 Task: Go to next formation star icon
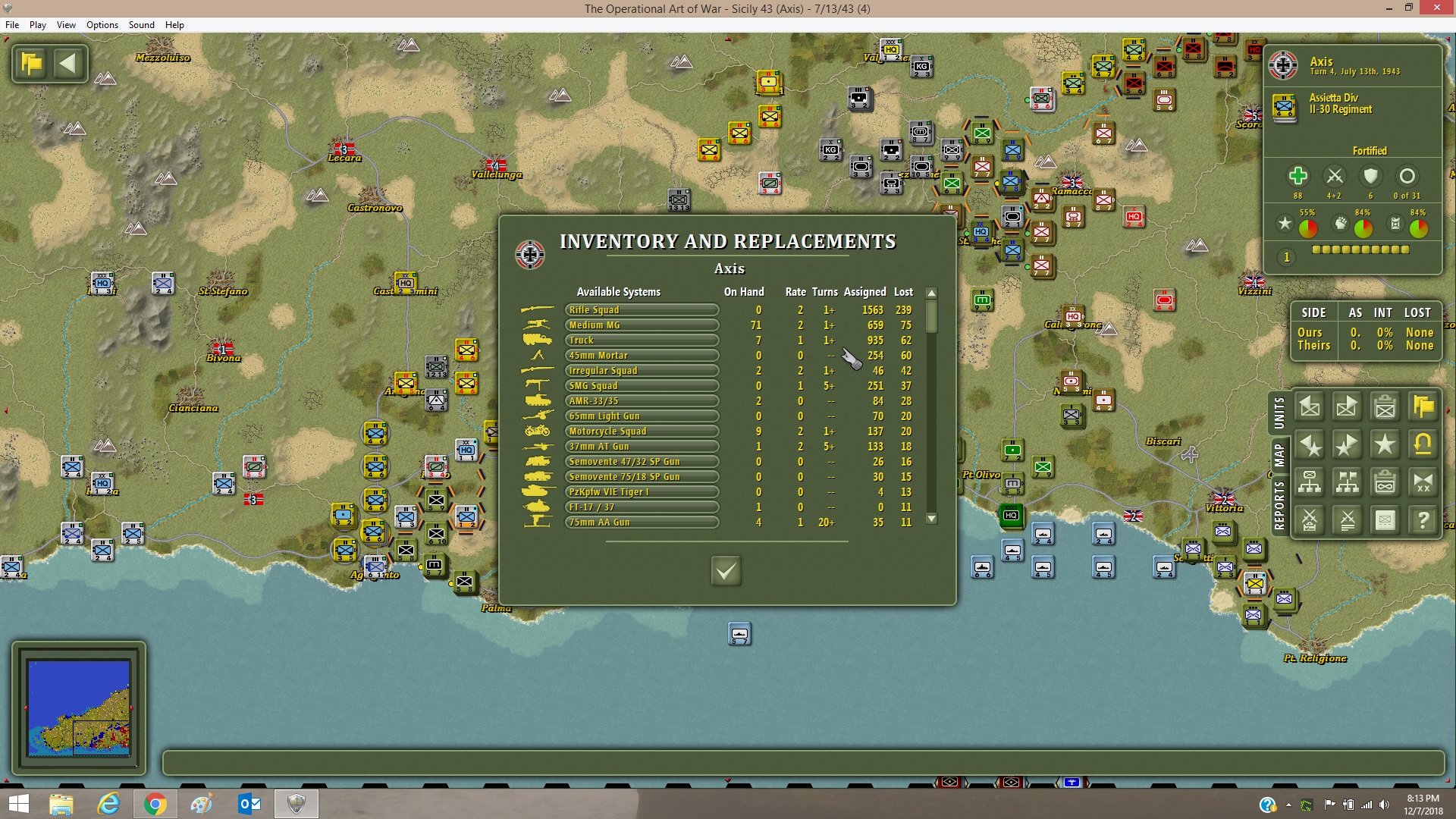pos(1348,444)
